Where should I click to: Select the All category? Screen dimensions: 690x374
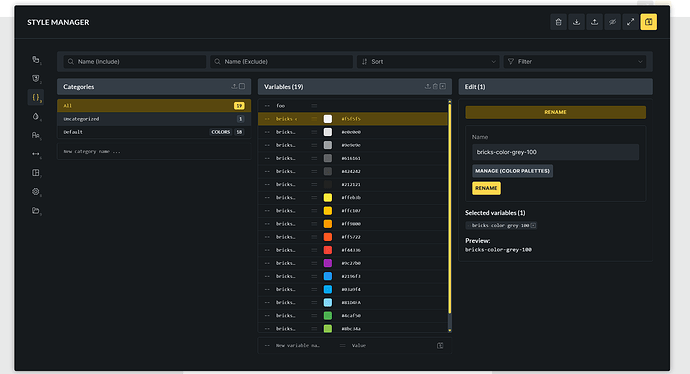[154, 106]
